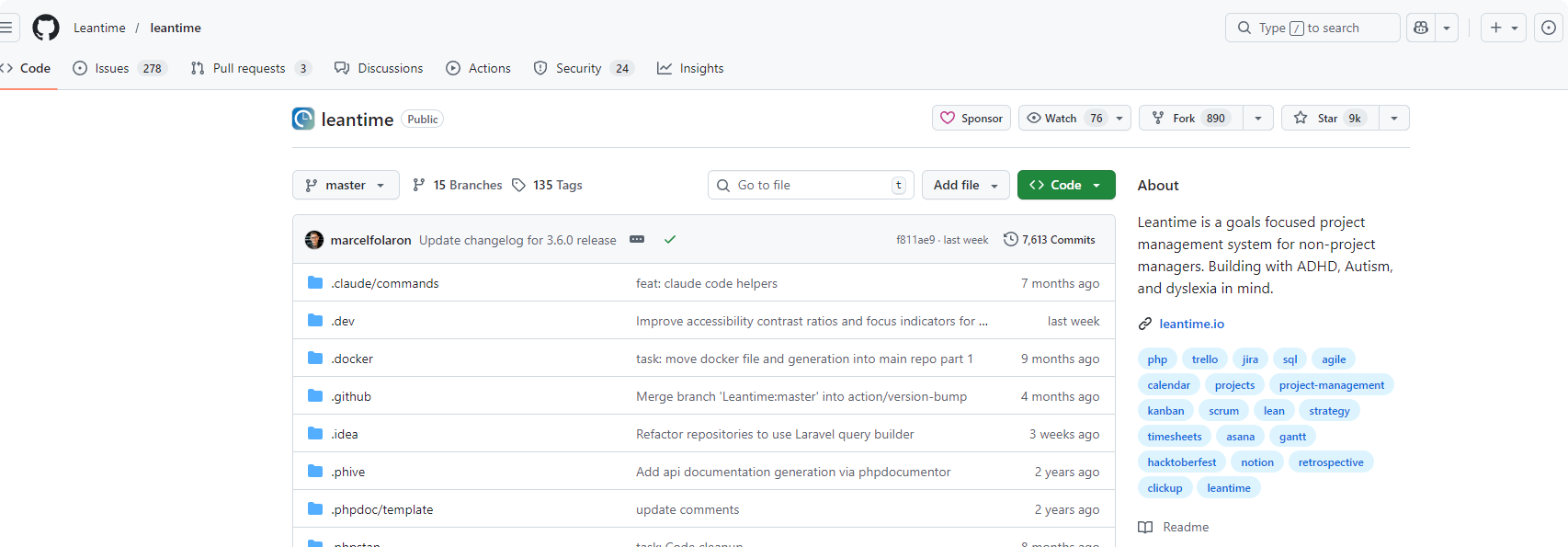Open marcelfolaron author link
Screen dimensions: 1568x547
coord(371,240)
